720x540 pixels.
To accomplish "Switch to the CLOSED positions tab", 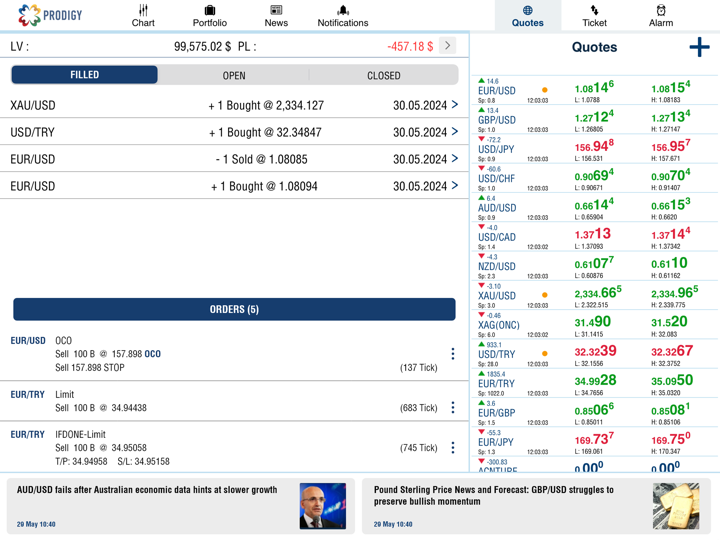I will click(383, 75).
